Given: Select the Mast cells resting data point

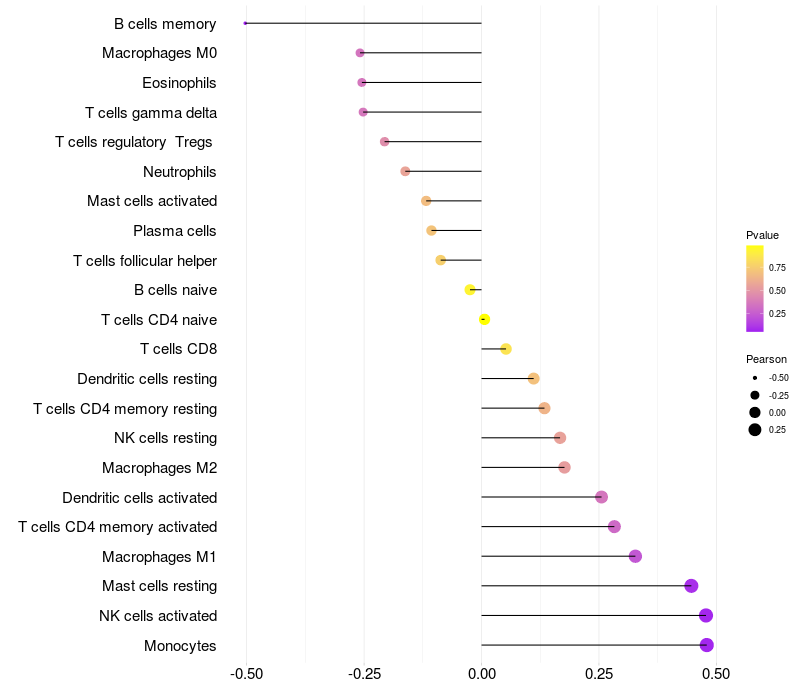Looking at the screenshot, I should (691, 586).
